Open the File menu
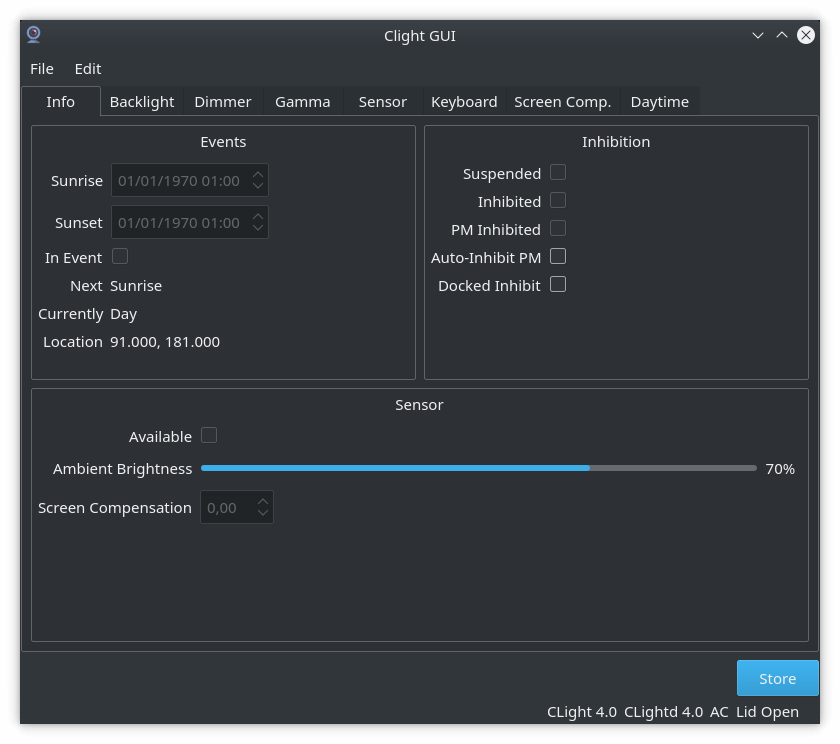840x744 pixels. click(42, 69)
